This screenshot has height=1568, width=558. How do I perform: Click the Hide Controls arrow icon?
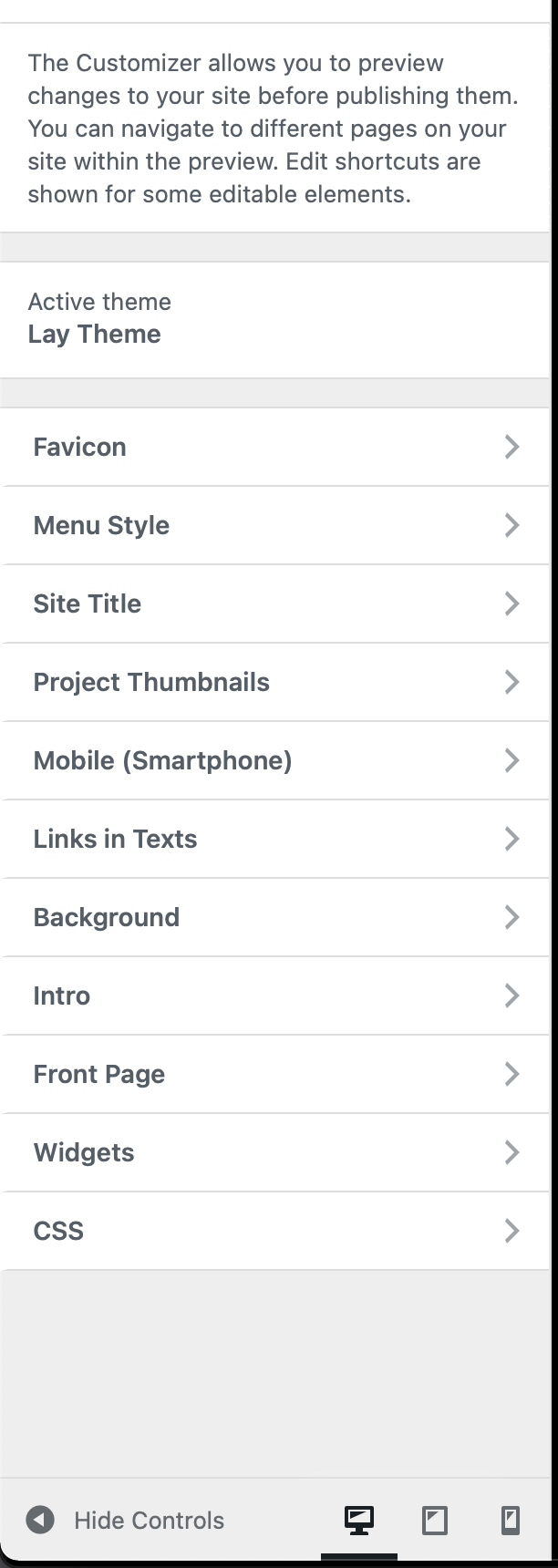[x=40, y=1520]
